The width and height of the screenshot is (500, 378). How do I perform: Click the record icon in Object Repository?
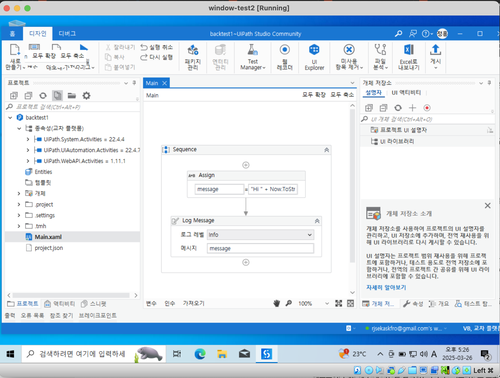427,108
